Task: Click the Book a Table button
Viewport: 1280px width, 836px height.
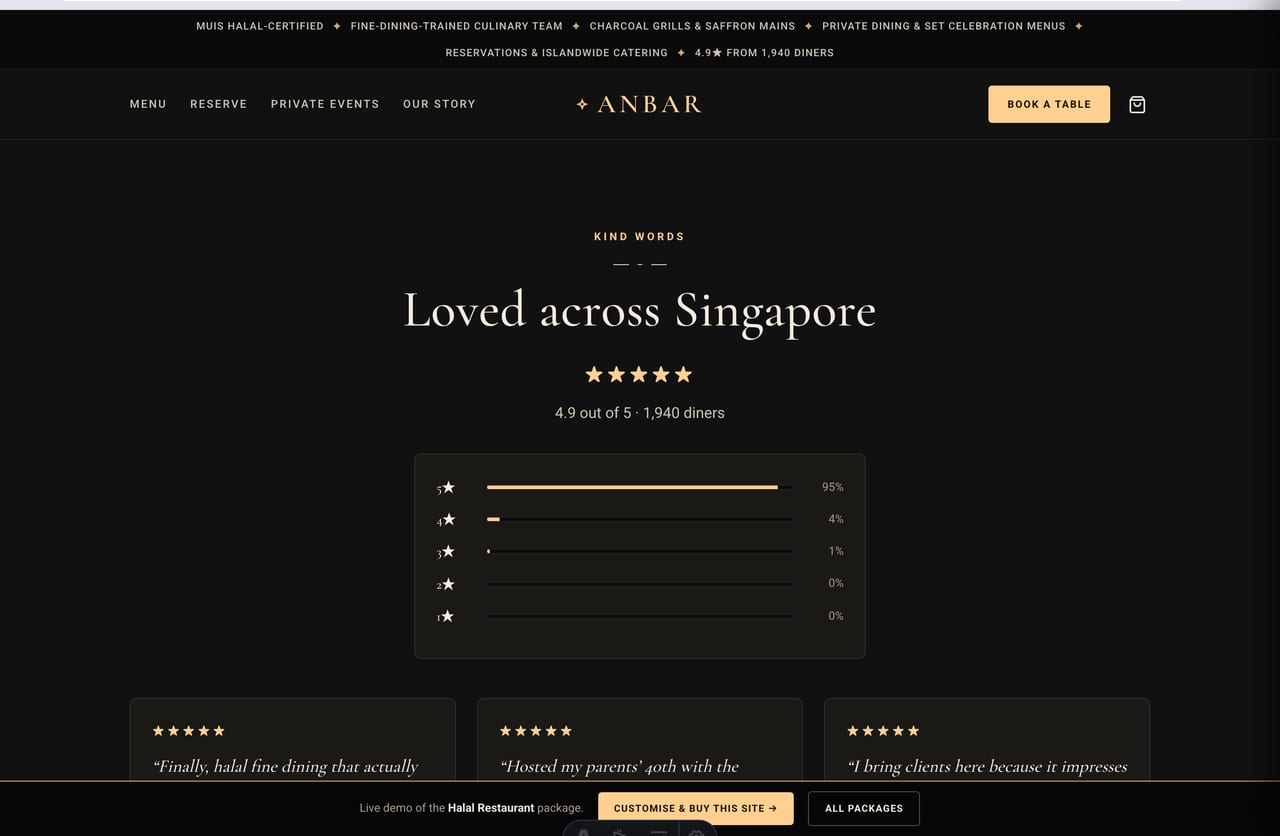Action: click(1049, 104)
